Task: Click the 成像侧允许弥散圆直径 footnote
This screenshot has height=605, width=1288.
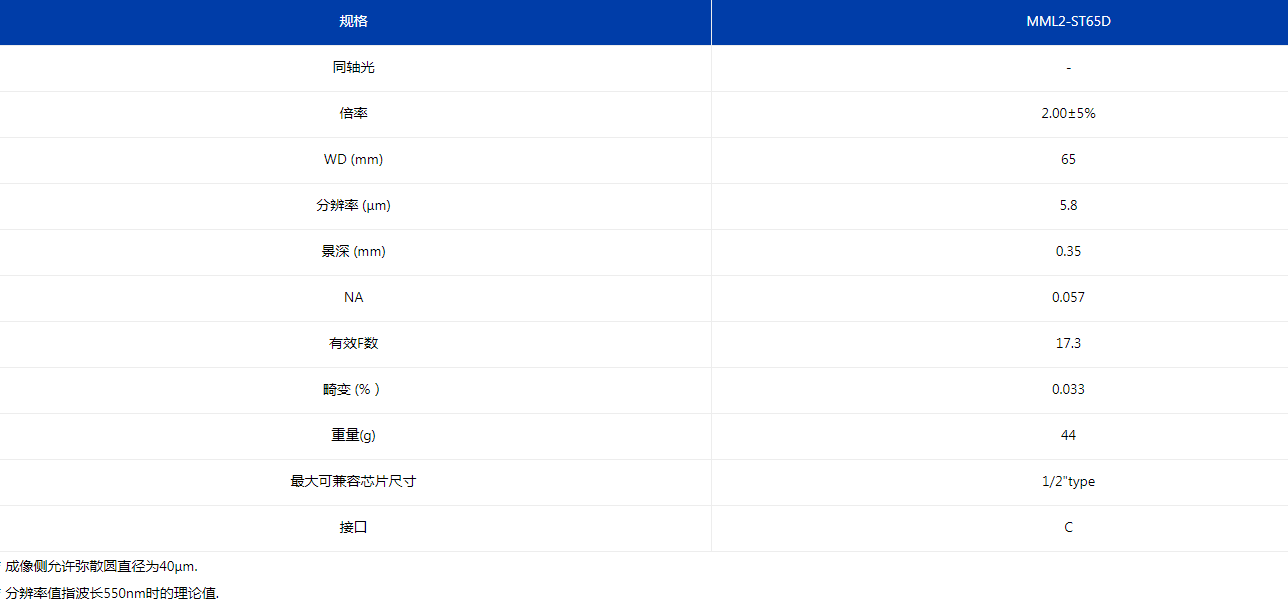Action: (x=101, y=567)
